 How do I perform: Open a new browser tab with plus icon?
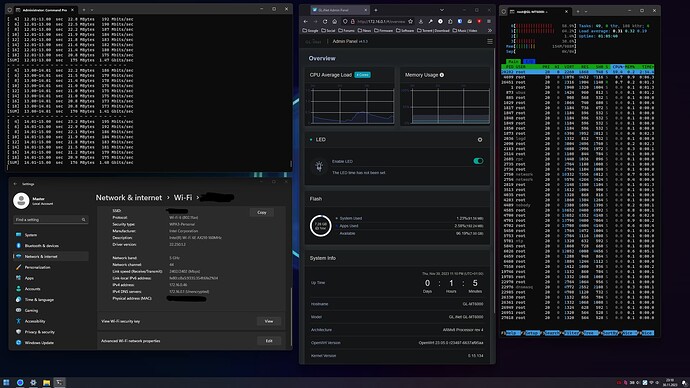[376, 10]
